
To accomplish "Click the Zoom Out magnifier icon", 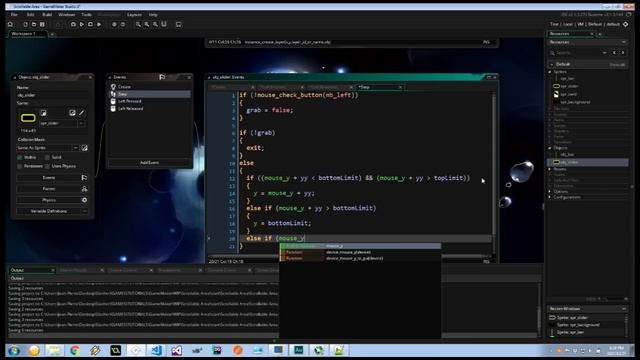I will pyautogui.click(x=138, y=24).
